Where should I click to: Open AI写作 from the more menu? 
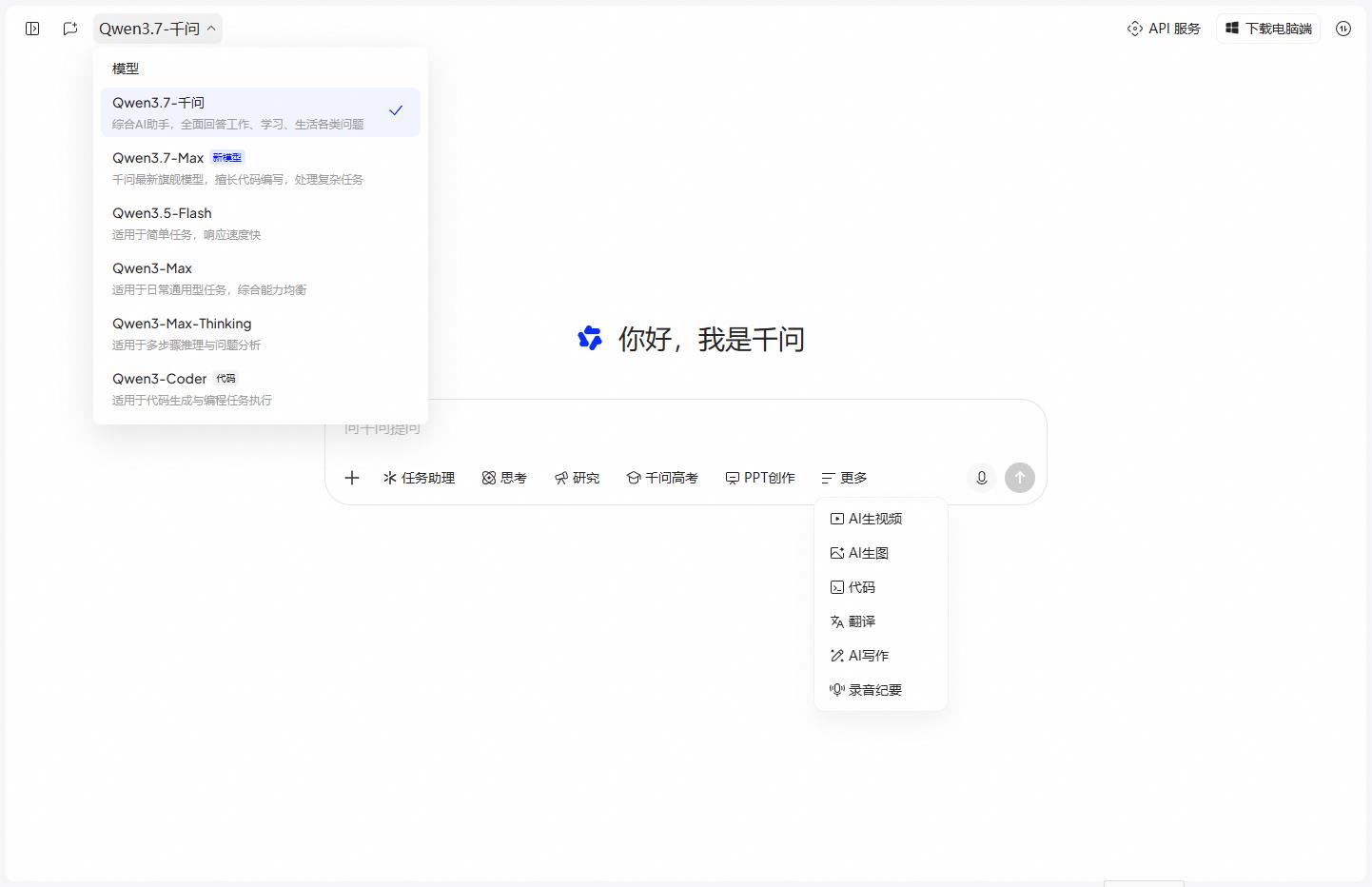pyautogui.click(x=881, y=656)
